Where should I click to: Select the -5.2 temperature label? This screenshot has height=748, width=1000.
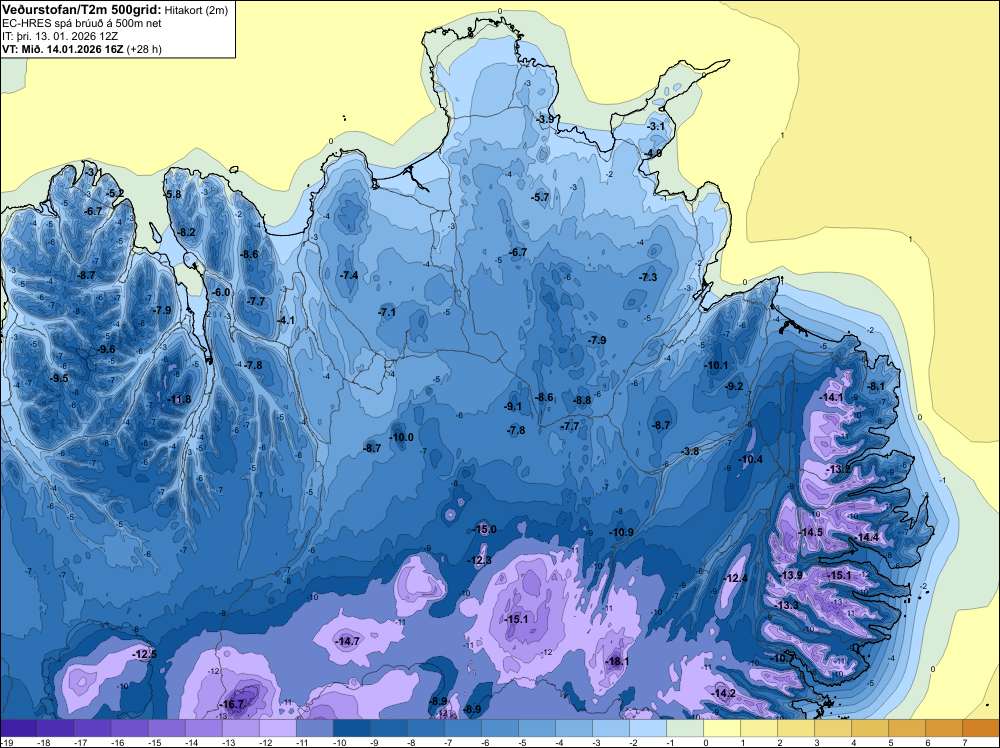tap(115, 193)
